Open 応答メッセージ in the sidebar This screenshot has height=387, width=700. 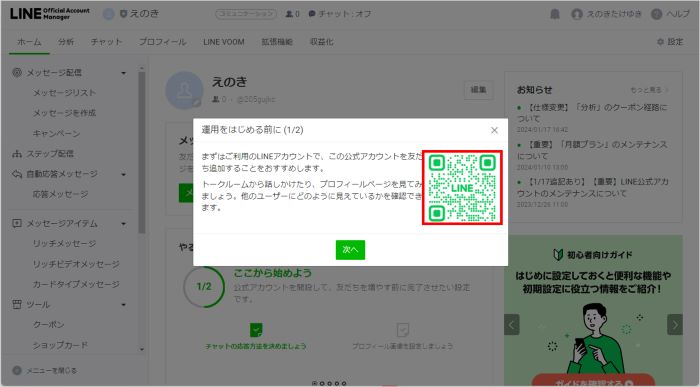click(60, 195)
